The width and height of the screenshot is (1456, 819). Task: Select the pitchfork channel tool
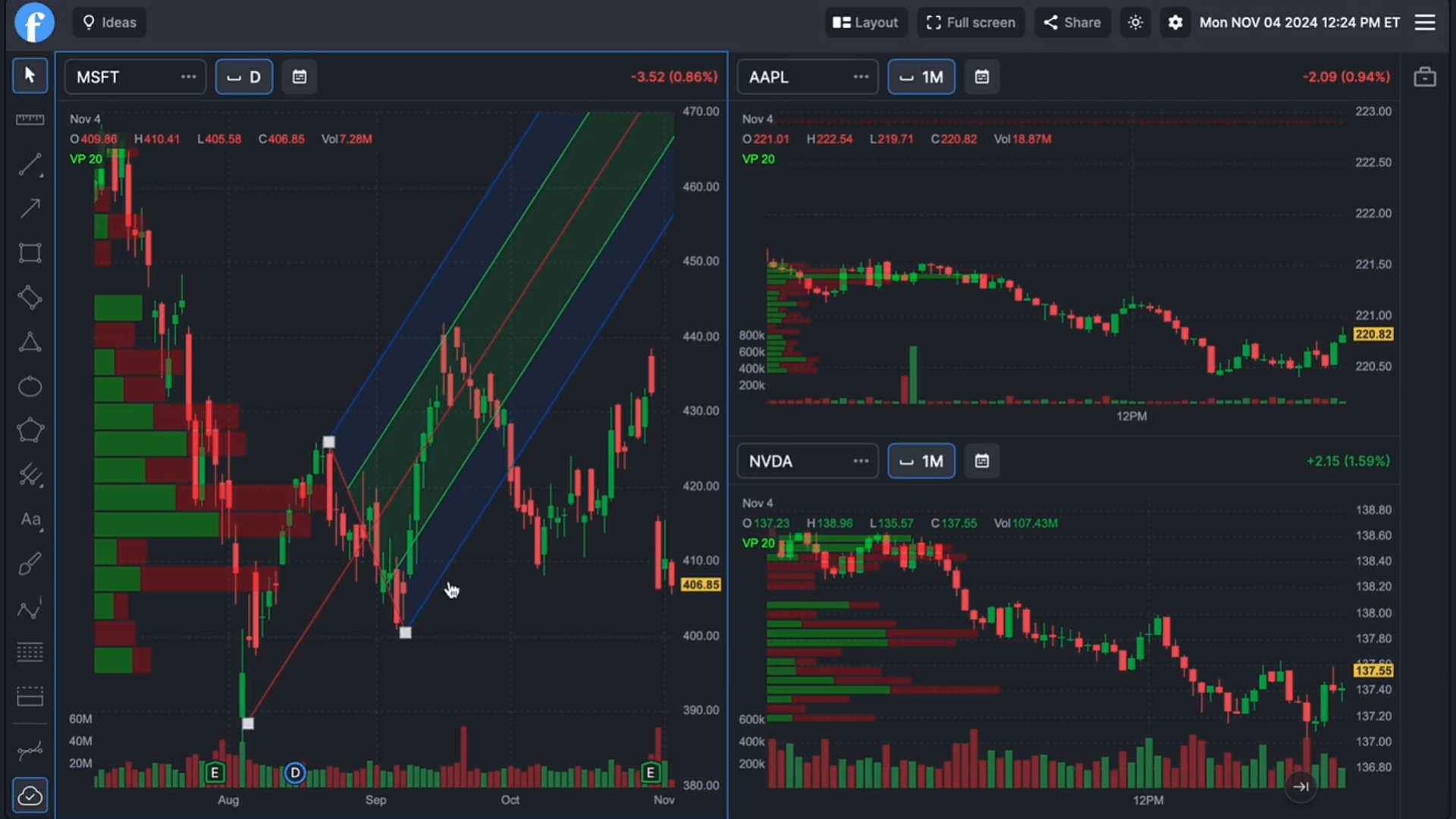click(30, 475)
